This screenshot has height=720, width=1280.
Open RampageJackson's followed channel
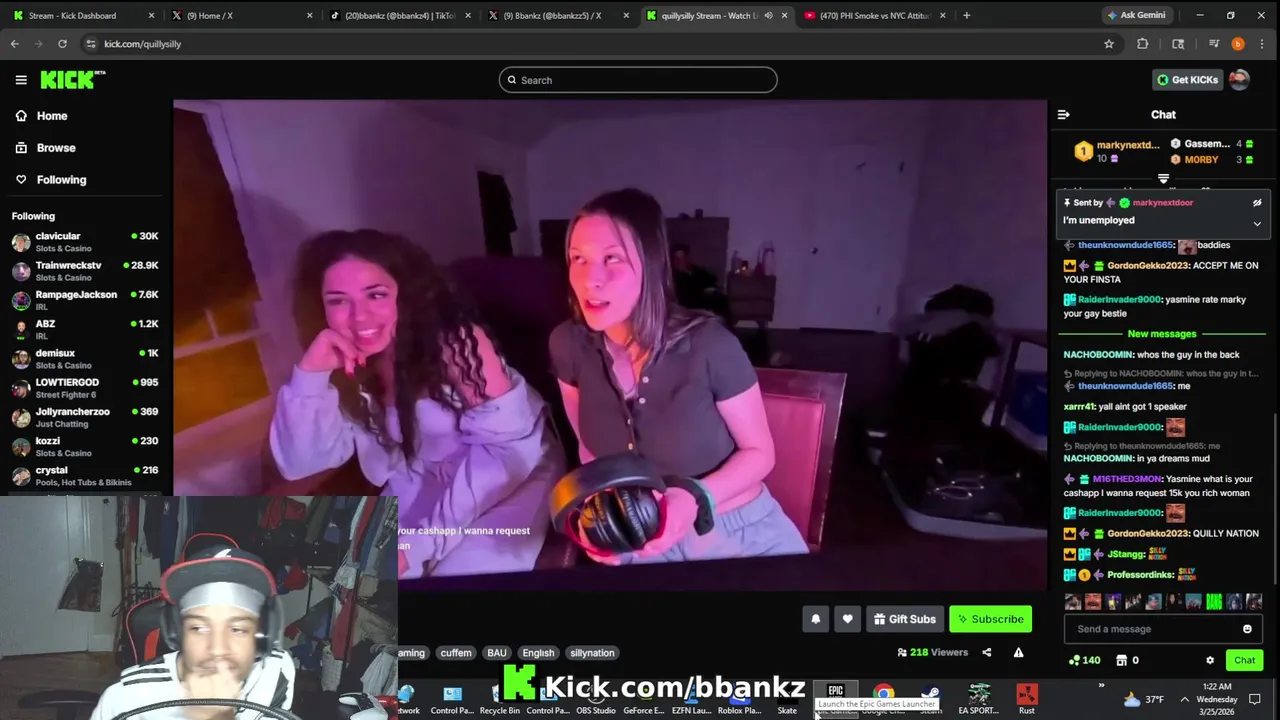coord(85,300)
